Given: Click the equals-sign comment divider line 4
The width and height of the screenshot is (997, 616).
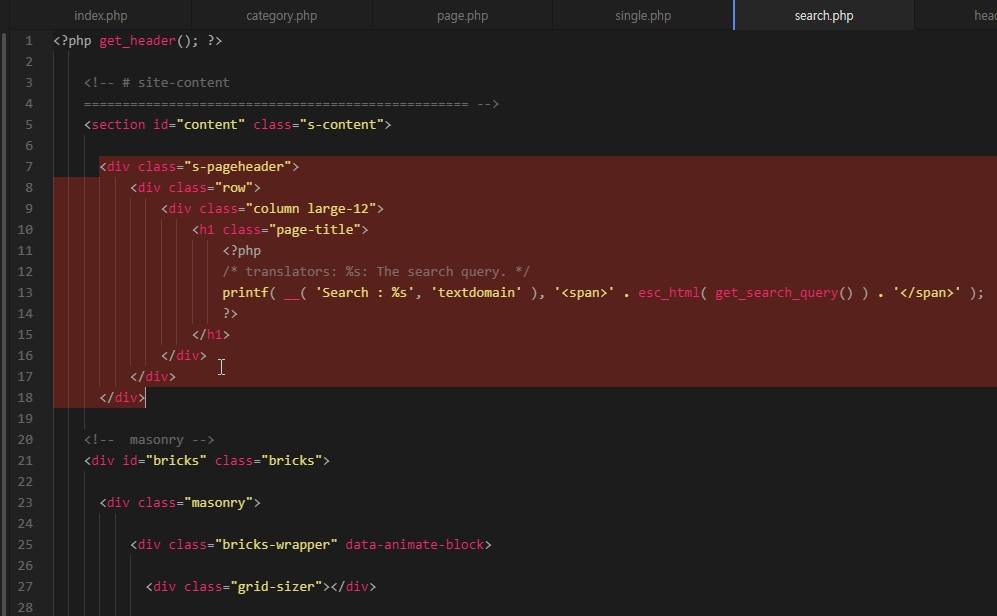Looking at the screenshot, I should tap(291, 104).
